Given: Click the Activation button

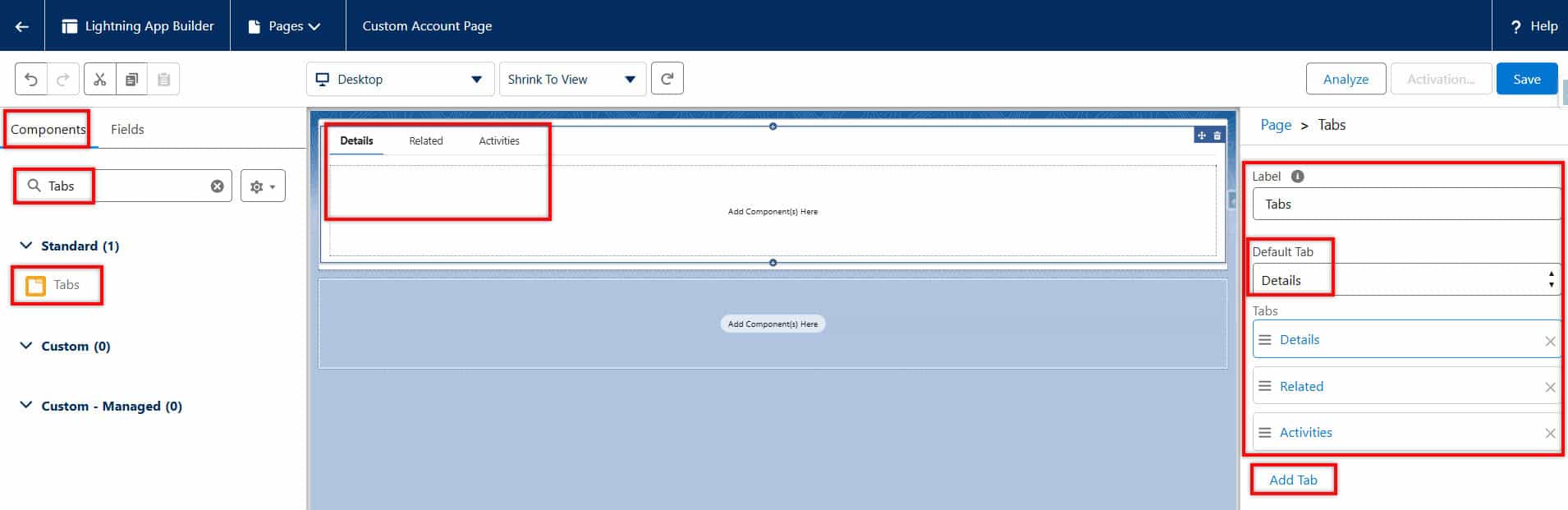Looking at the screenshot, I should coord(1441,79).
